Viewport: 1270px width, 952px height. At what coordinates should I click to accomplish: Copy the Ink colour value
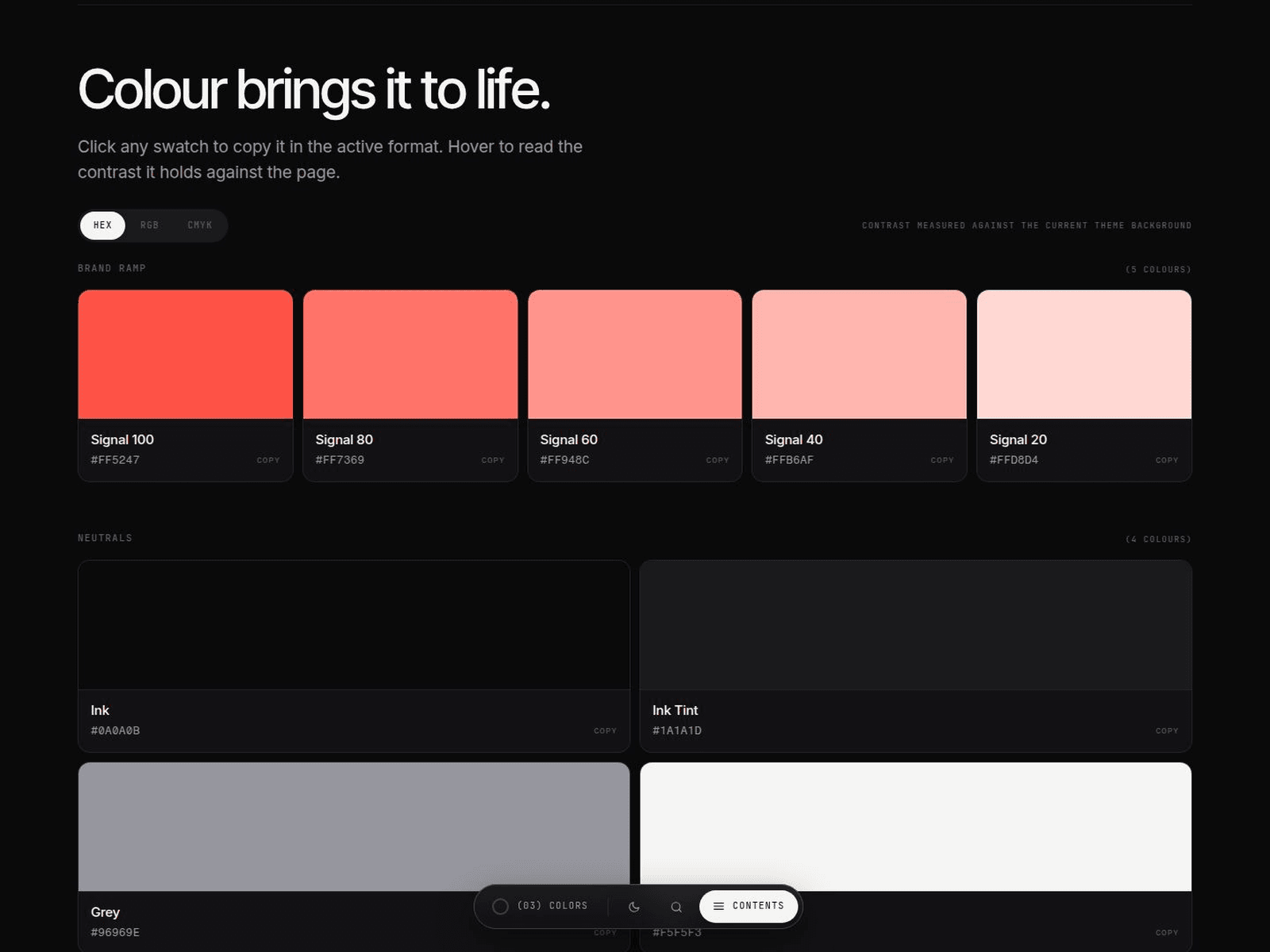[605, 731]
